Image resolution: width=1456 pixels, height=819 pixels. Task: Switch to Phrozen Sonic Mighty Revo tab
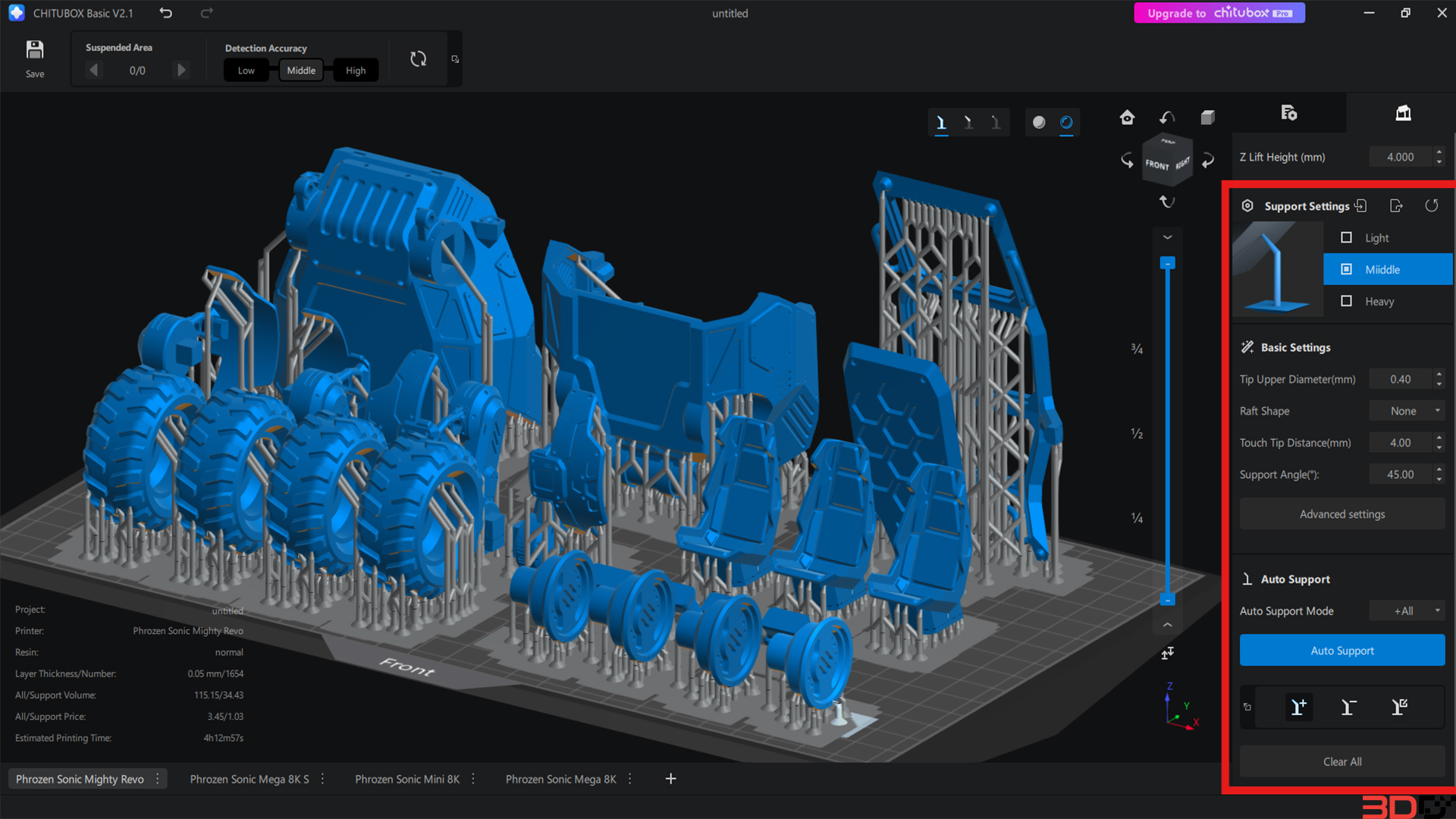80,779
